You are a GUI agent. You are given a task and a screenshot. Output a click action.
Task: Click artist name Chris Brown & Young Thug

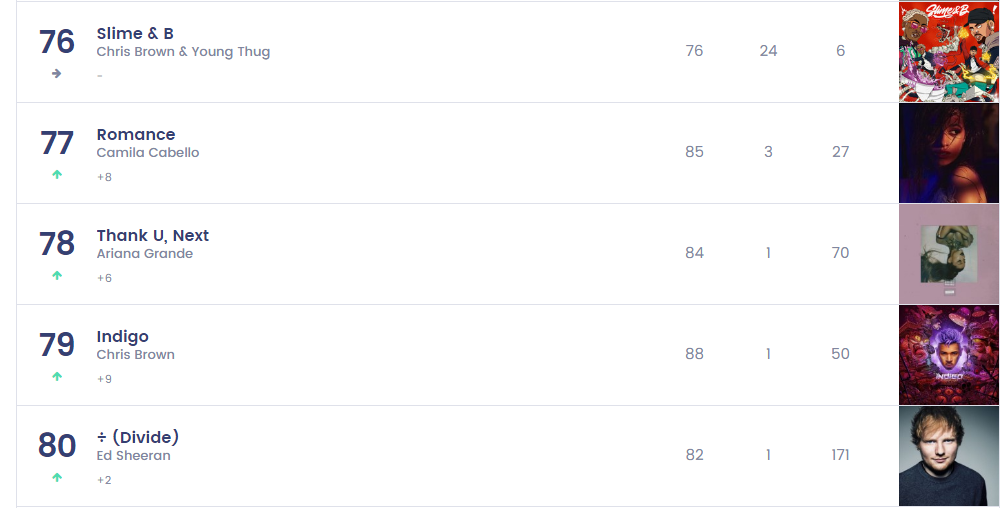click(183, 52)
